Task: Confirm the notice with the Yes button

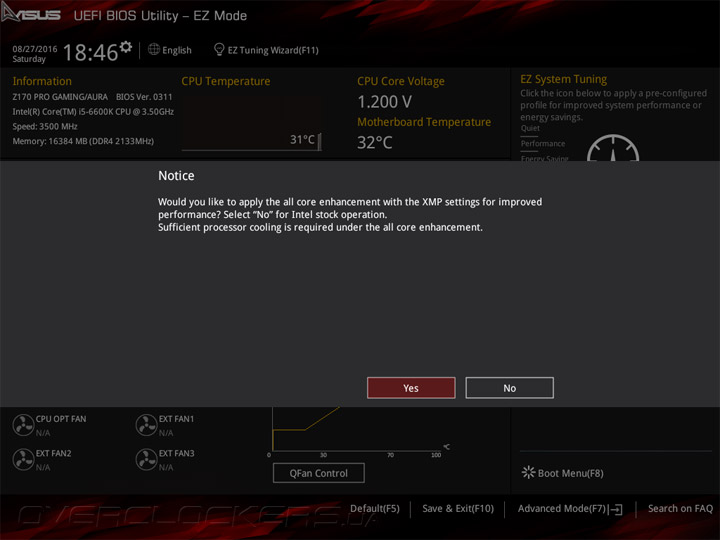Action: click(x=411, y=388)
